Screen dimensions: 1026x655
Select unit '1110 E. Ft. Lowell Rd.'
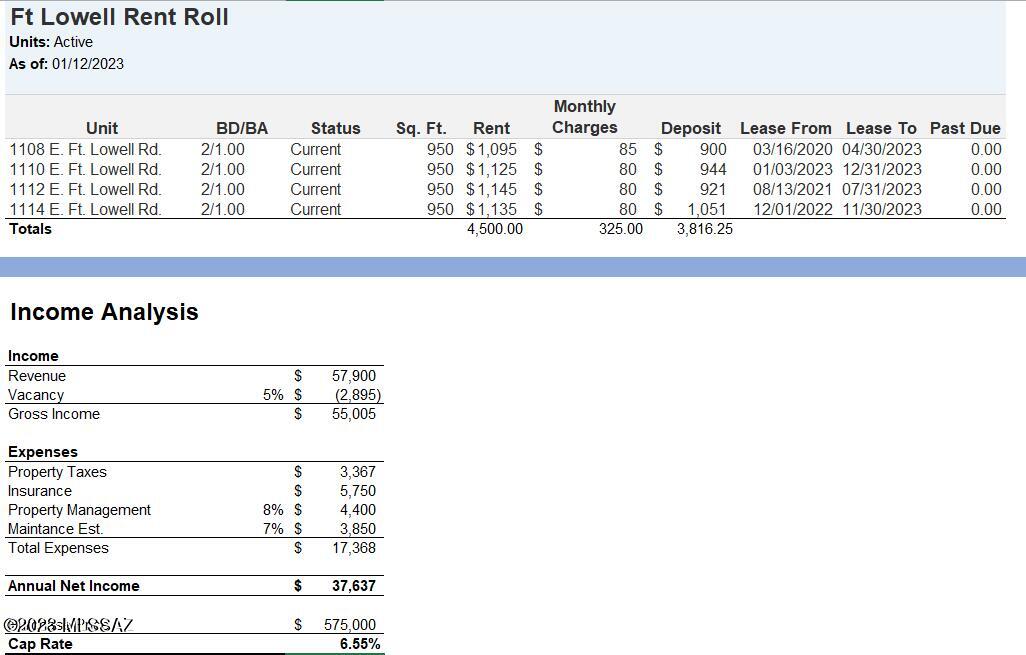pos(85,169)
